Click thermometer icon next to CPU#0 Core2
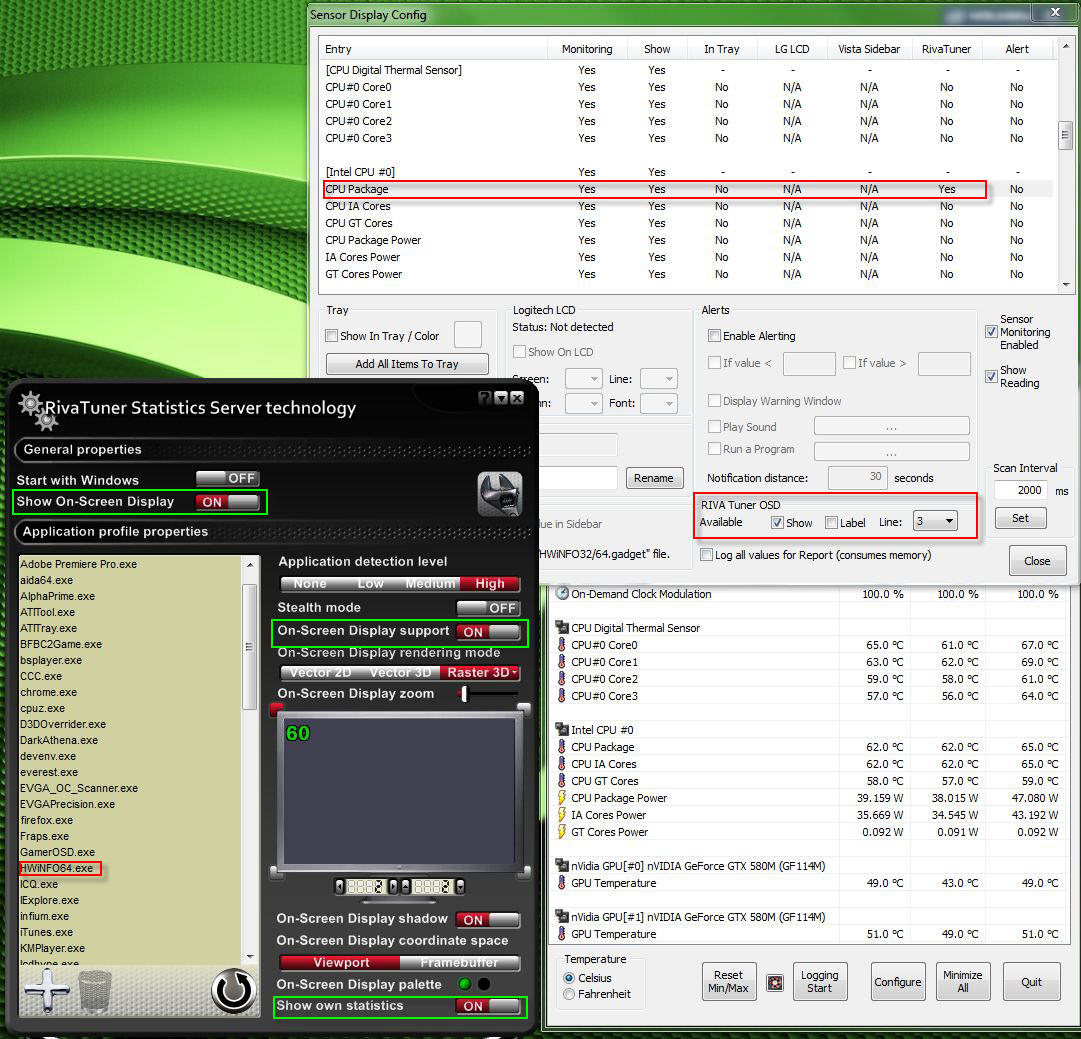1081x1039 pixels. (x=561, y=679)
